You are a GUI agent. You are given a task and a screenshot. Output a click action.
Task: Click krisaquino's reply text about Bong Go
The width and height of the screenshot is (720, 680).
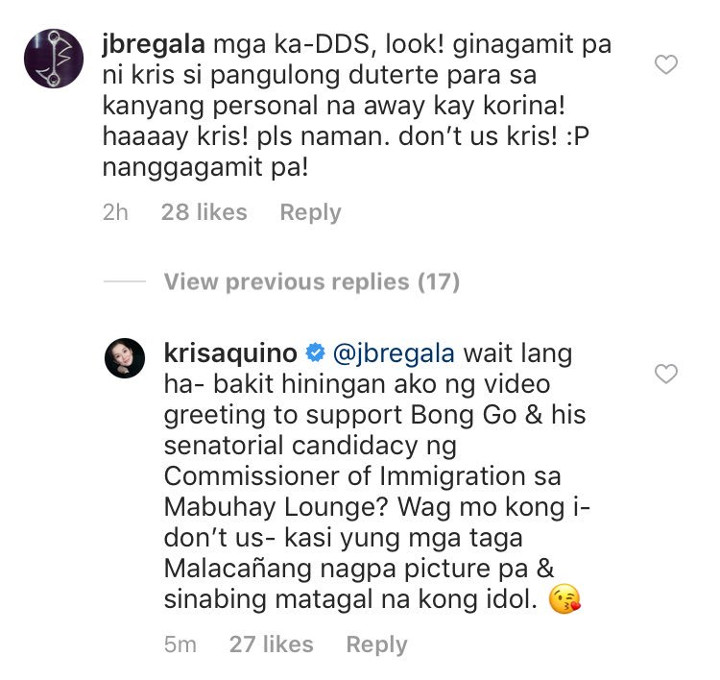(377, 477)
